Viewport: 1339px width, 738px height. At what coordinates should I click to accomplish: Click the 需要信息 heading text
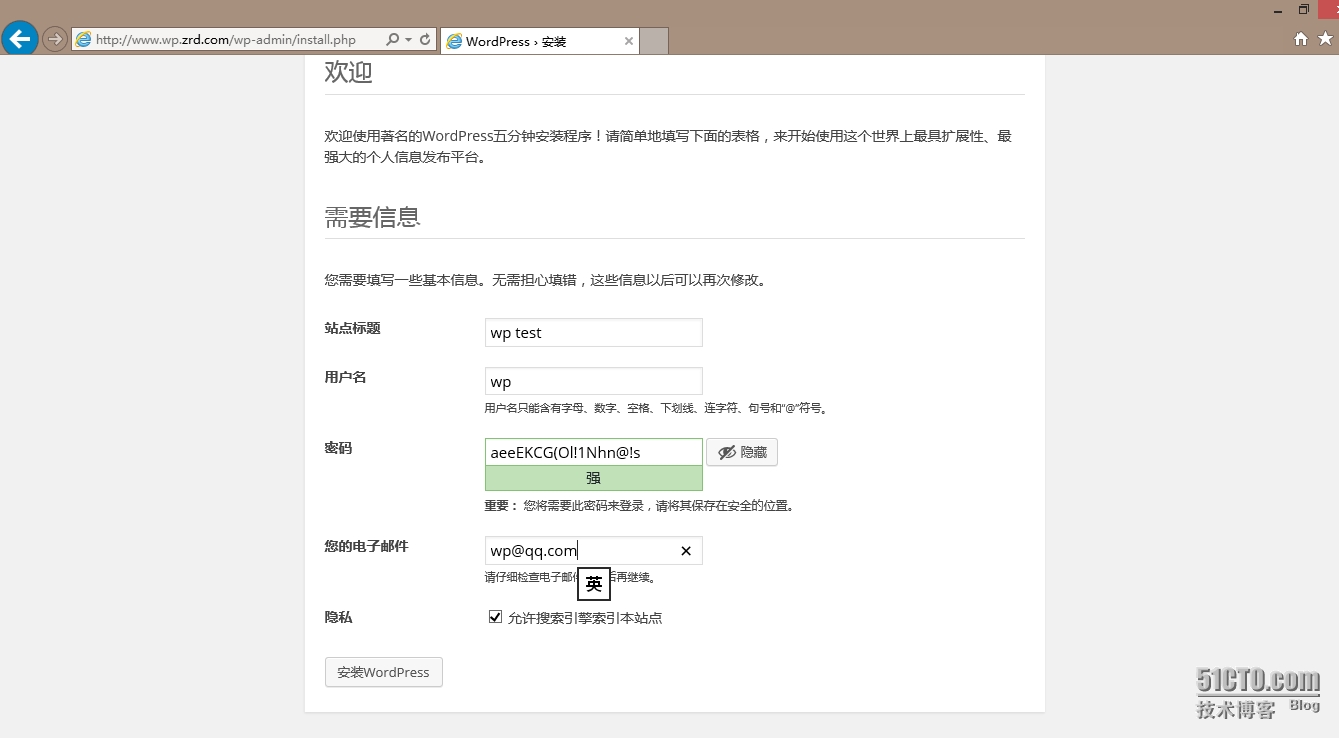click(372, 217)
